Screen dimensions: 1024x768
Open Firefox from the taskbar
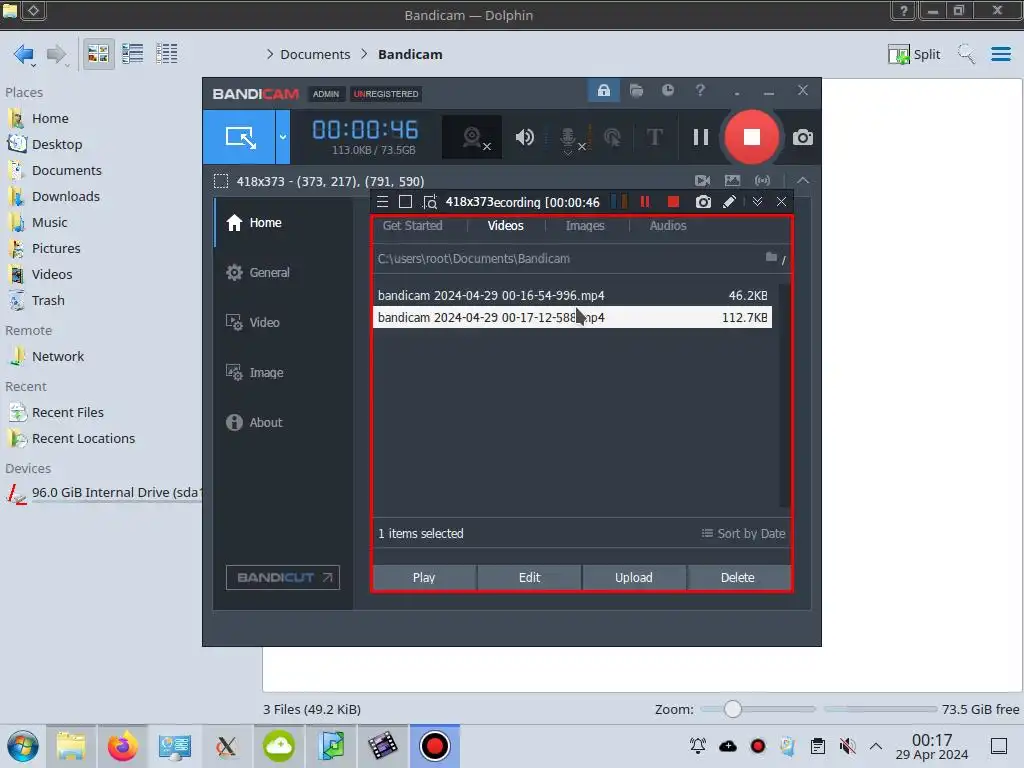(x=123, y=746)
